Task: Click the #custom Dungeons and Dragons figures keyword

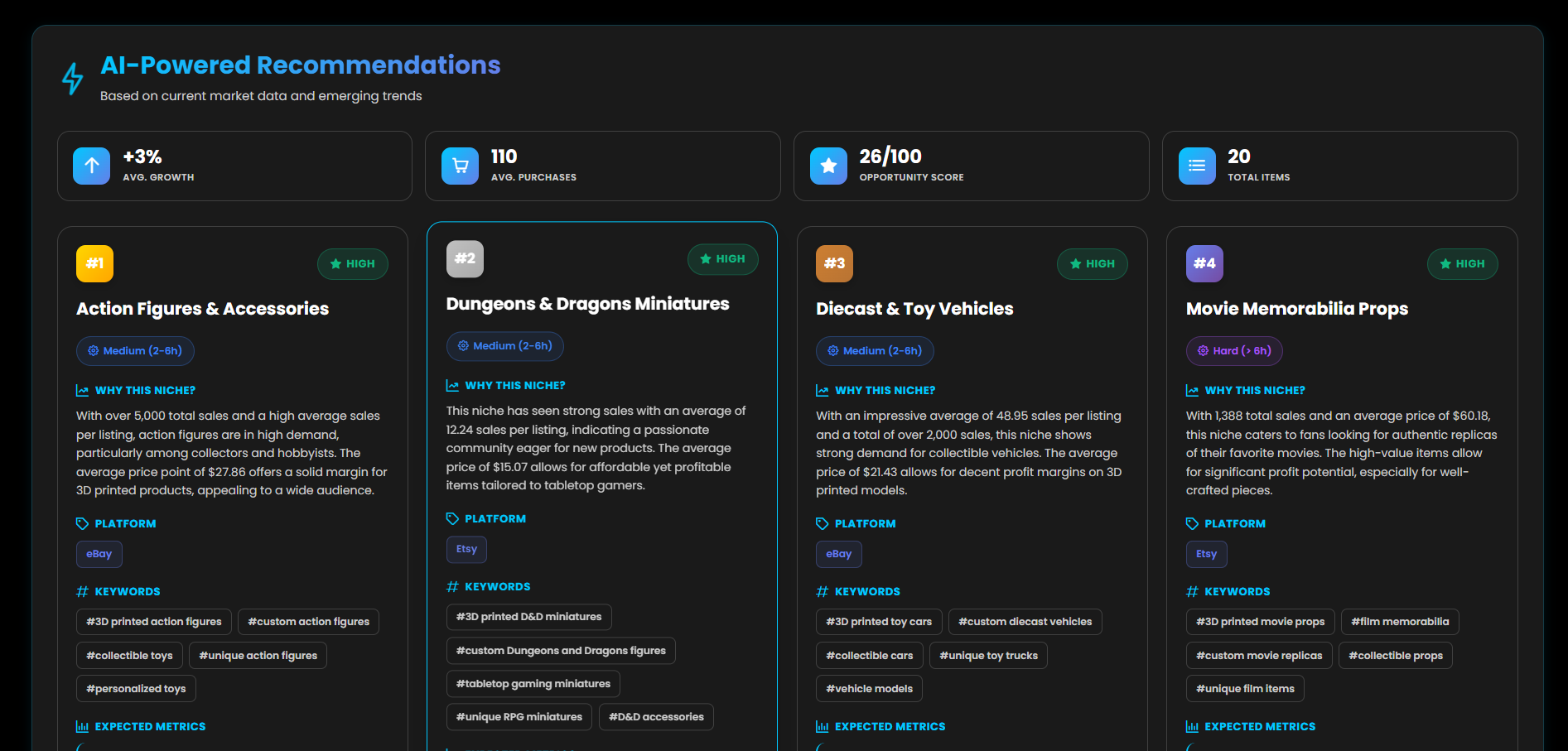Action: click(x=560, y=651)
